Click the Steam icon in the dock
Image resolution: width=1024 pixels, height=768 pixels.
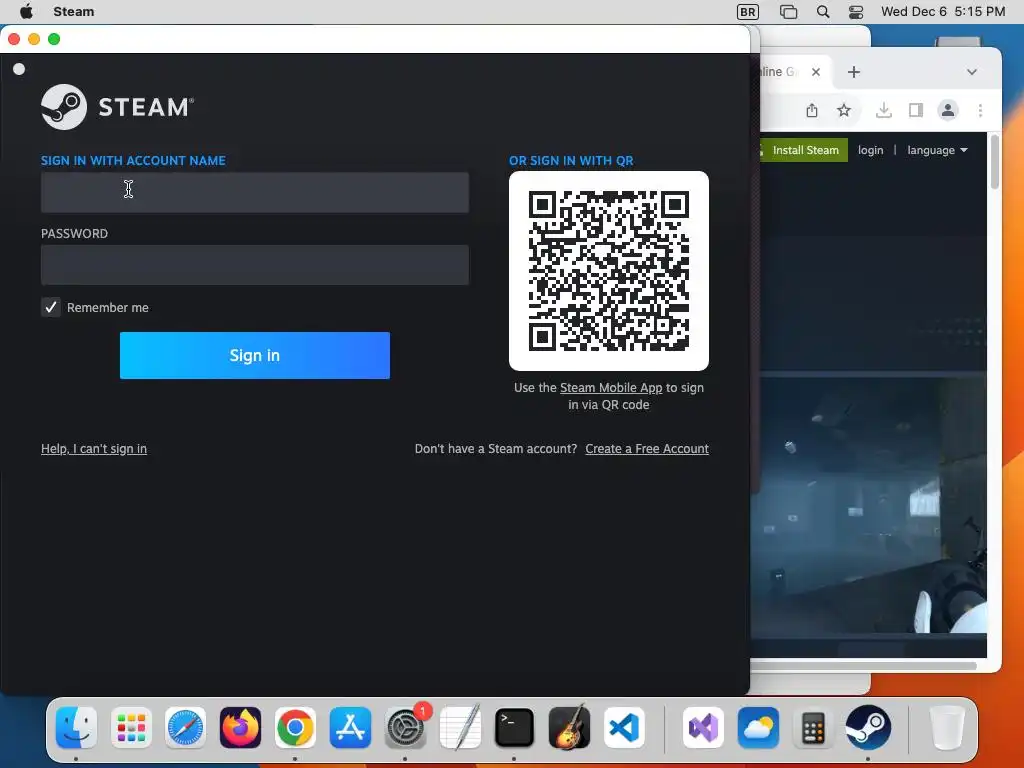tap(868, 728)
